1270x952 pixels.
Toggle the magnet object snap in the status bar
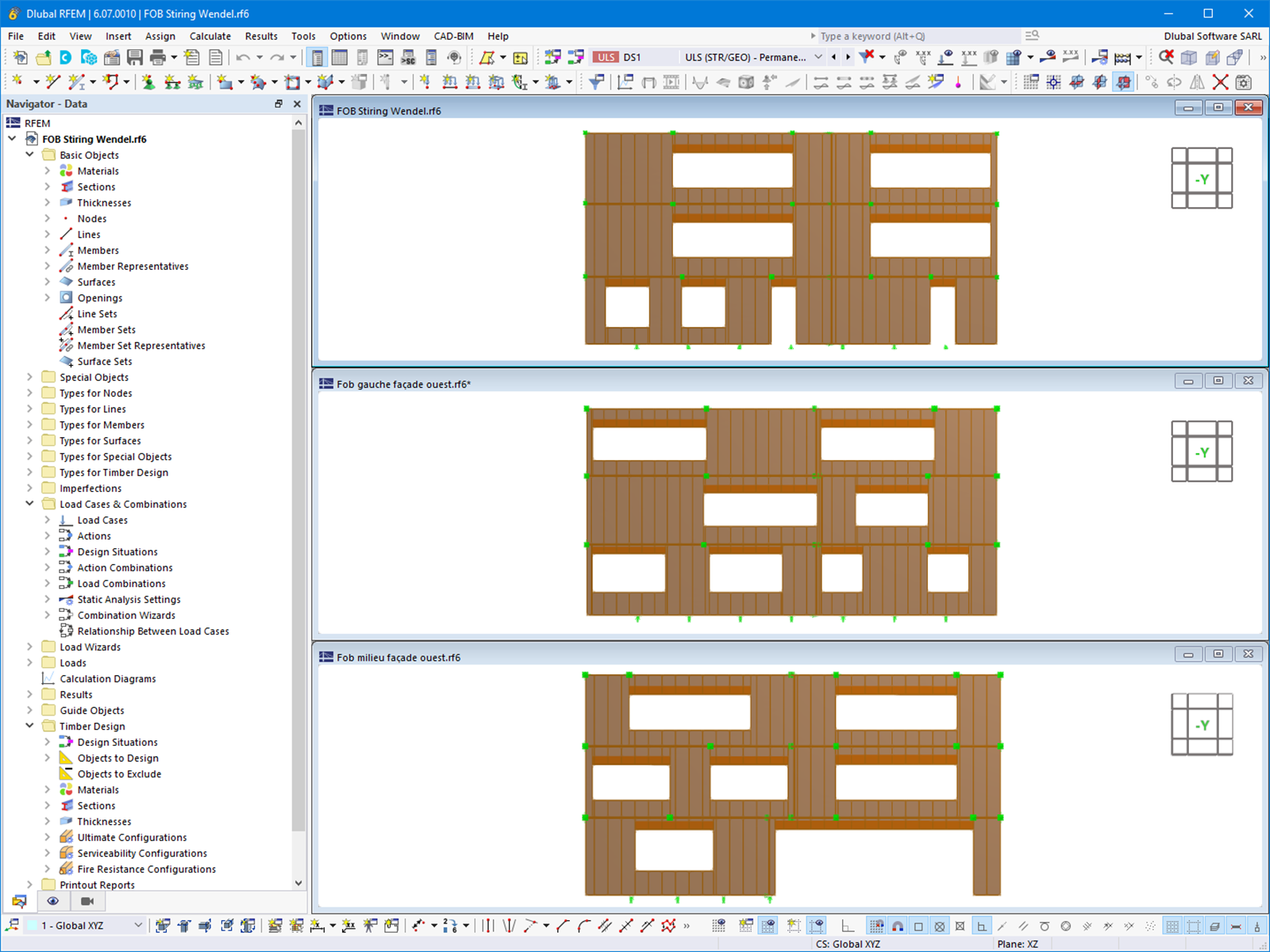(898, 925)
